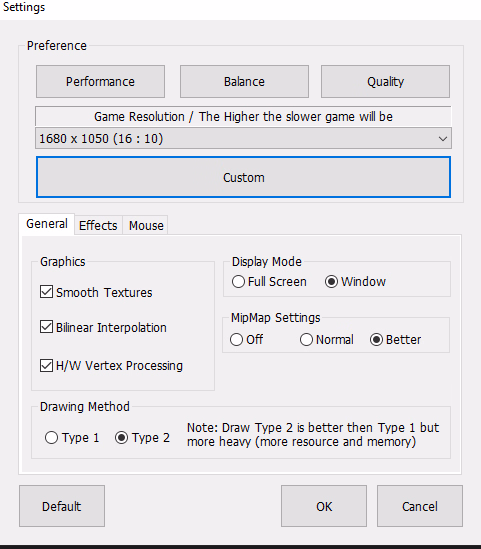This screenshot has width=481, height=549.
Task: Restore settings with Default button
Action: point(62,506)
